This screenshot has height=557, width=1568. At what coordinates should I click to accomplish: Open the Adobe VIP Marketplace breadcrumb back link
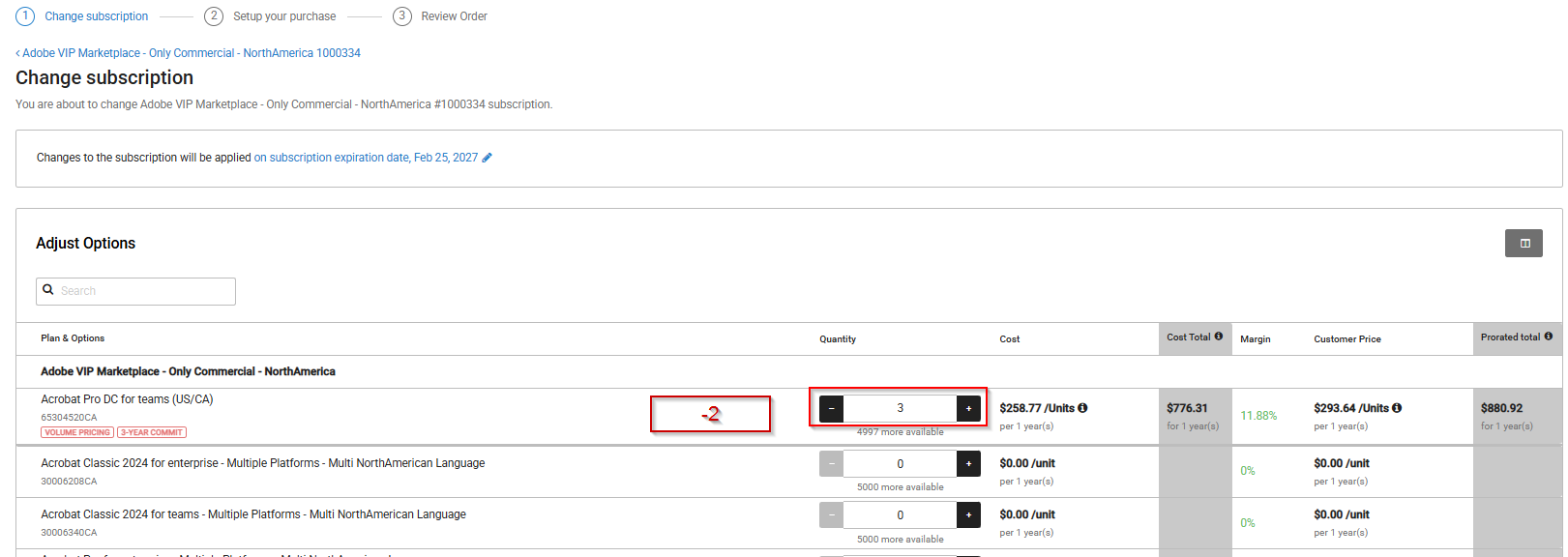[x=191, y=53]
